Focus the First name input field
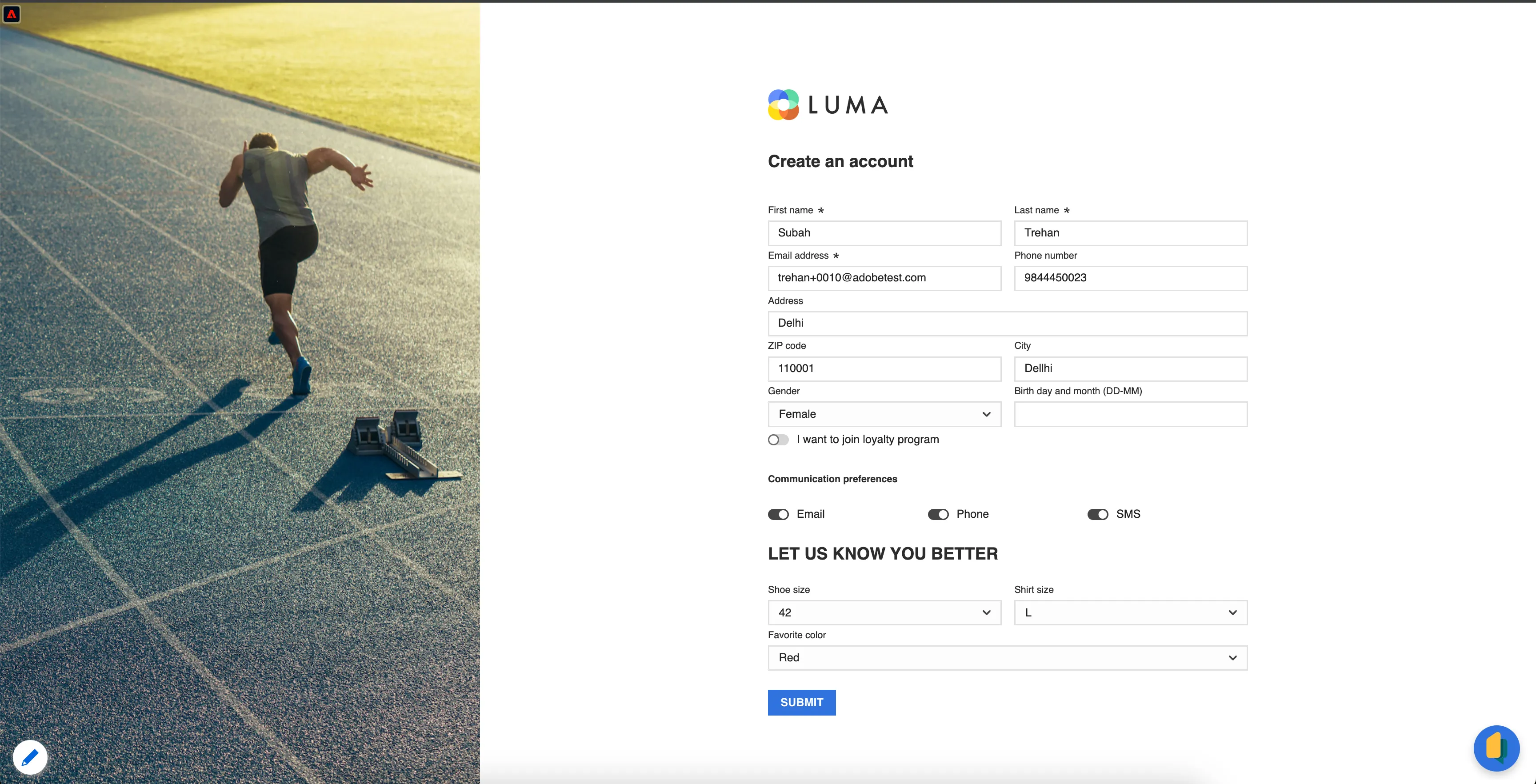Image resolution: width=1536 pixels, height=784 pixels. (x=884, y=232)
